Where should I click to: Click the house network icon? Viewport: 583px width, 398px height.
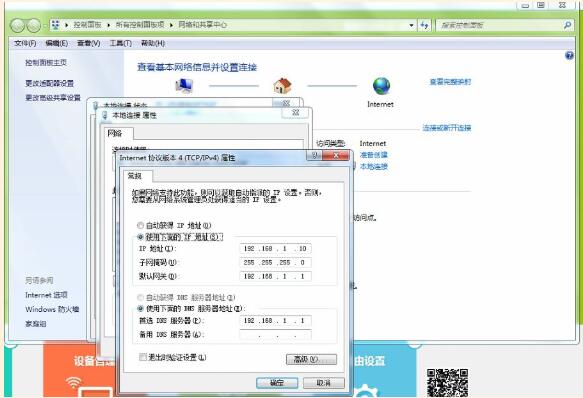tap(282, 86)
